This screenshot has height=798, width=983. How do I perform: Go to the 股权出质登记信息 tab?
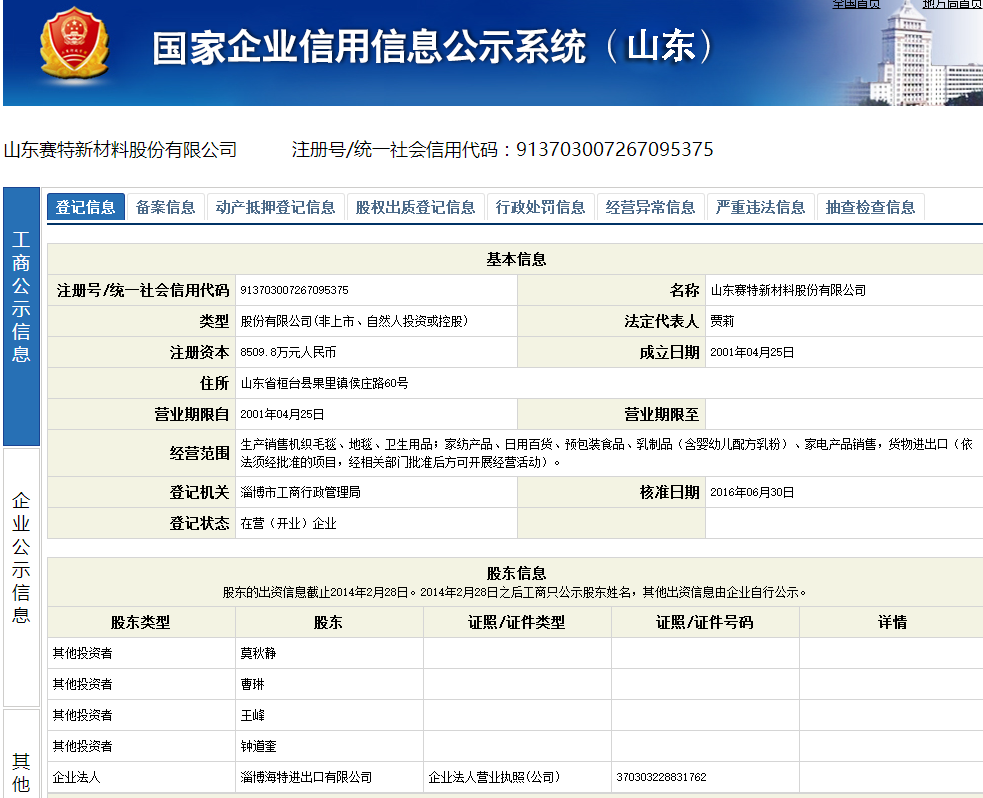pos(416,207)
